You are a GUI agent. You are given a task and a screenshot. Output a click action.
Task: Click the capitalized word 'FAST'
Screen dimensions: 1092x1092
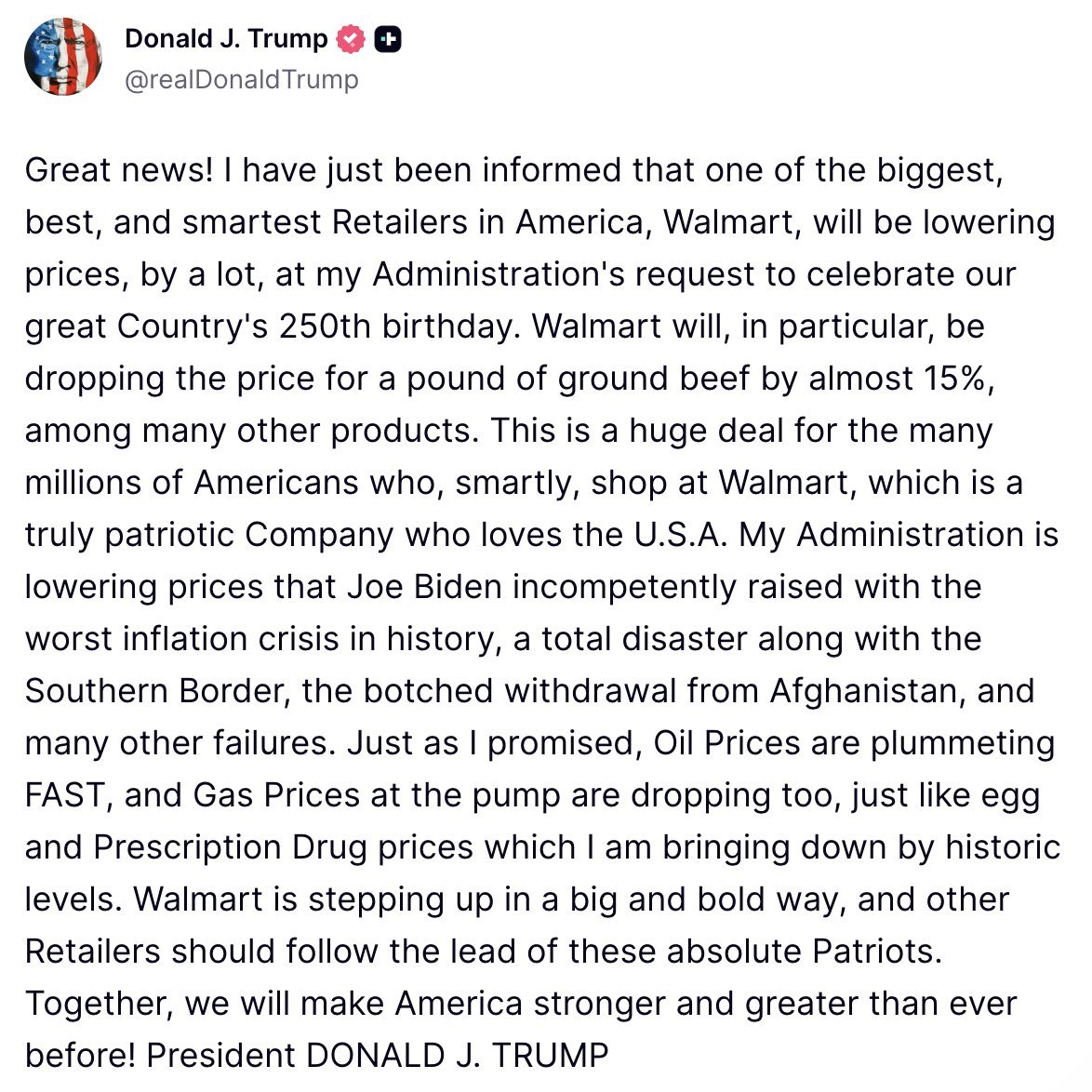[x=65, y=794]
